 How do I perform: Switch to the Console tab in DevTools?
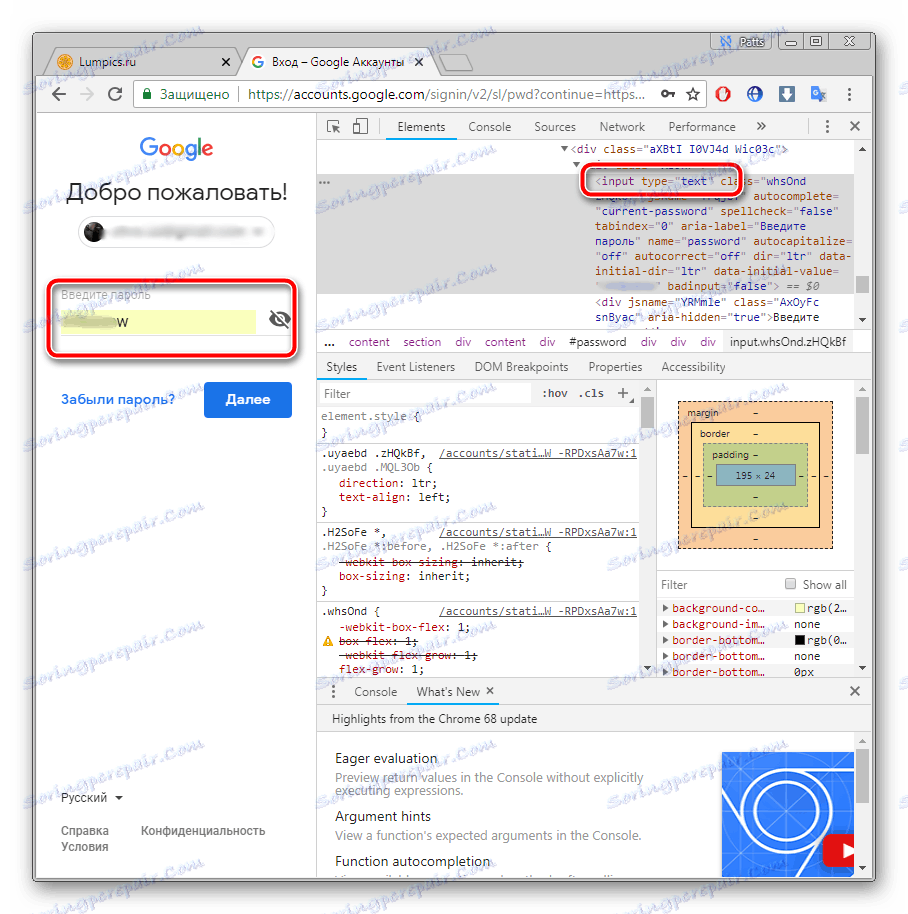pyautogui.click(x=490, y=126)
